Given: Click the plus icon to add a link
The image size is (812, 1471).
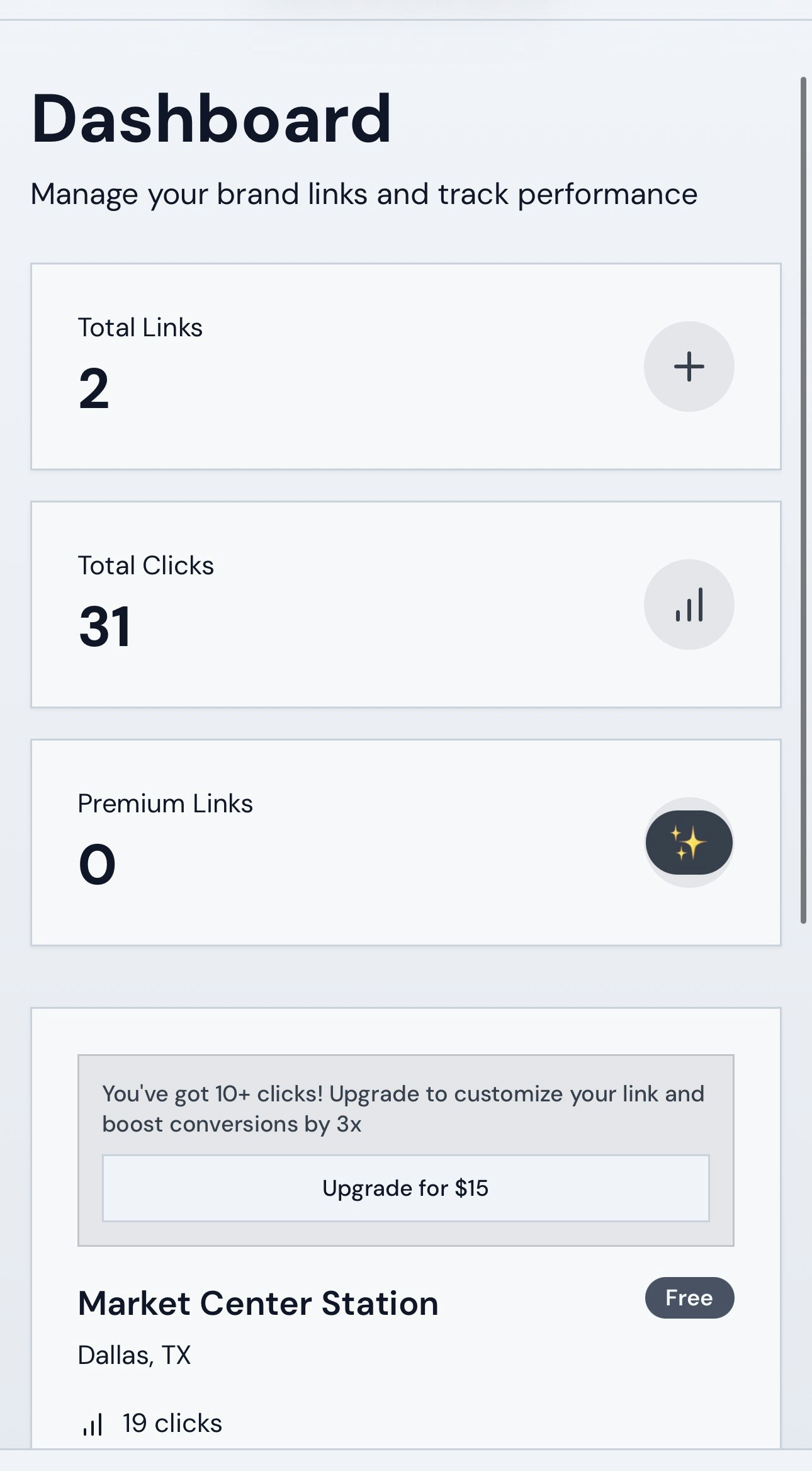Looking at the screenshot, I should (x=689, y=366).
